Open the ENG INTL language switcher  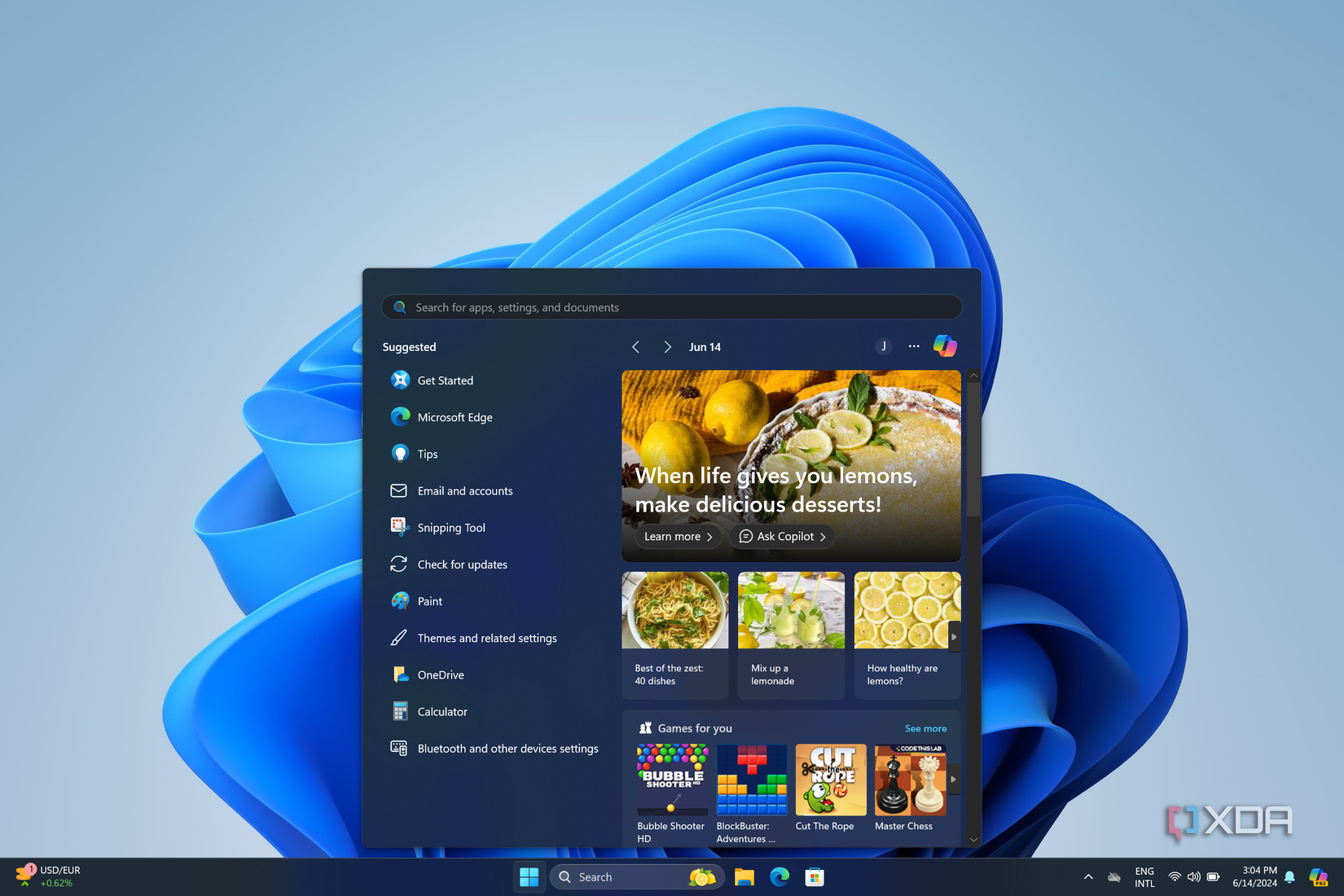click(1144, 877)
